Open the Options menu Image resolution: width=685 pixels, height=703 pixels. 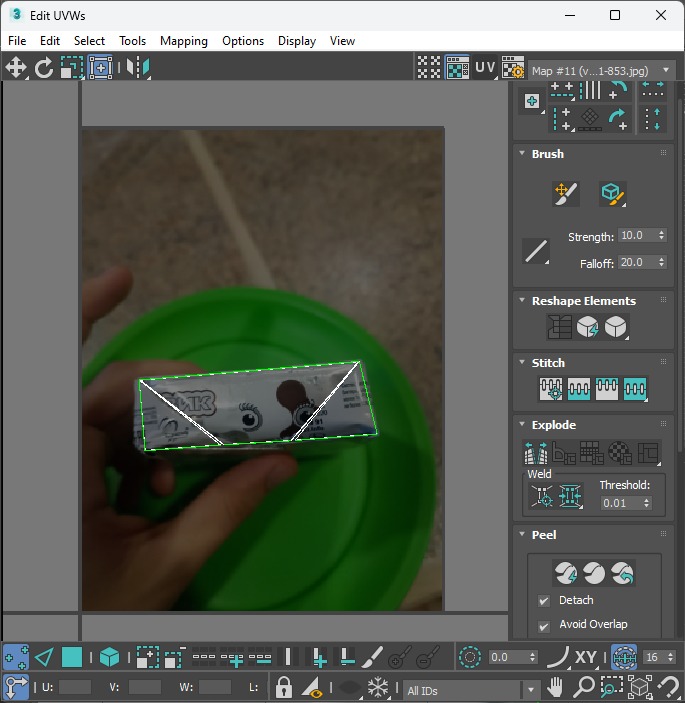(x=243, y=41)
